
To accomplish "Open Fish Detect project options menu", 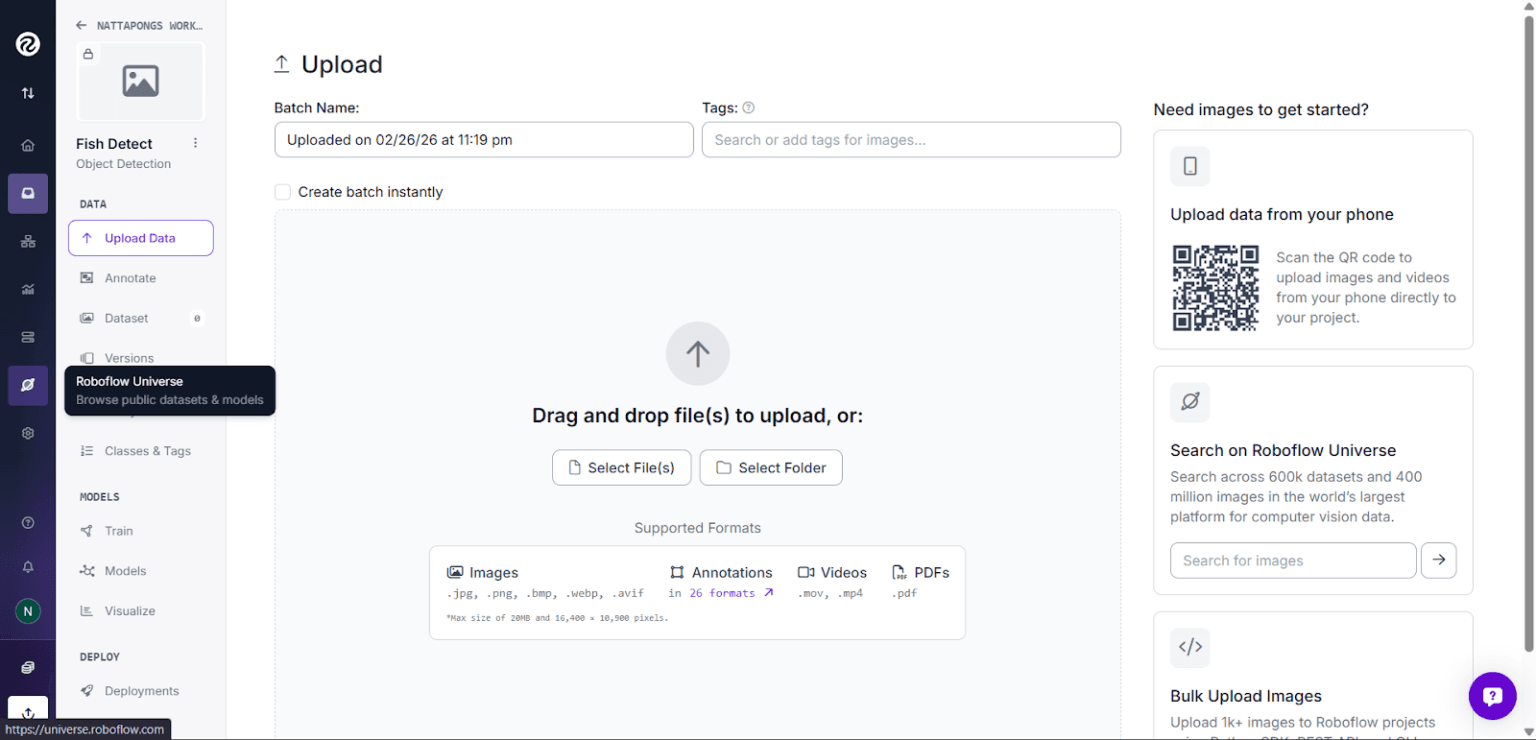I will (195, 143).
